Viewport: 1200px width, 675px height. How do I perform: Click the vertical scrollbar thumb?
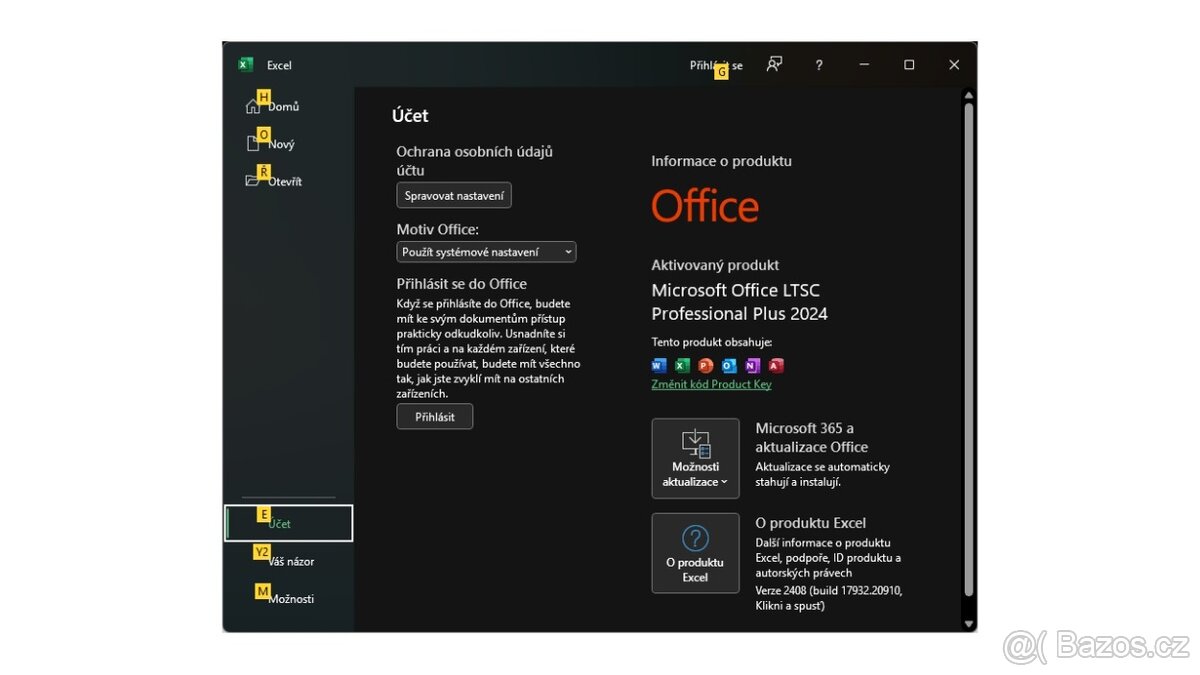968,349
